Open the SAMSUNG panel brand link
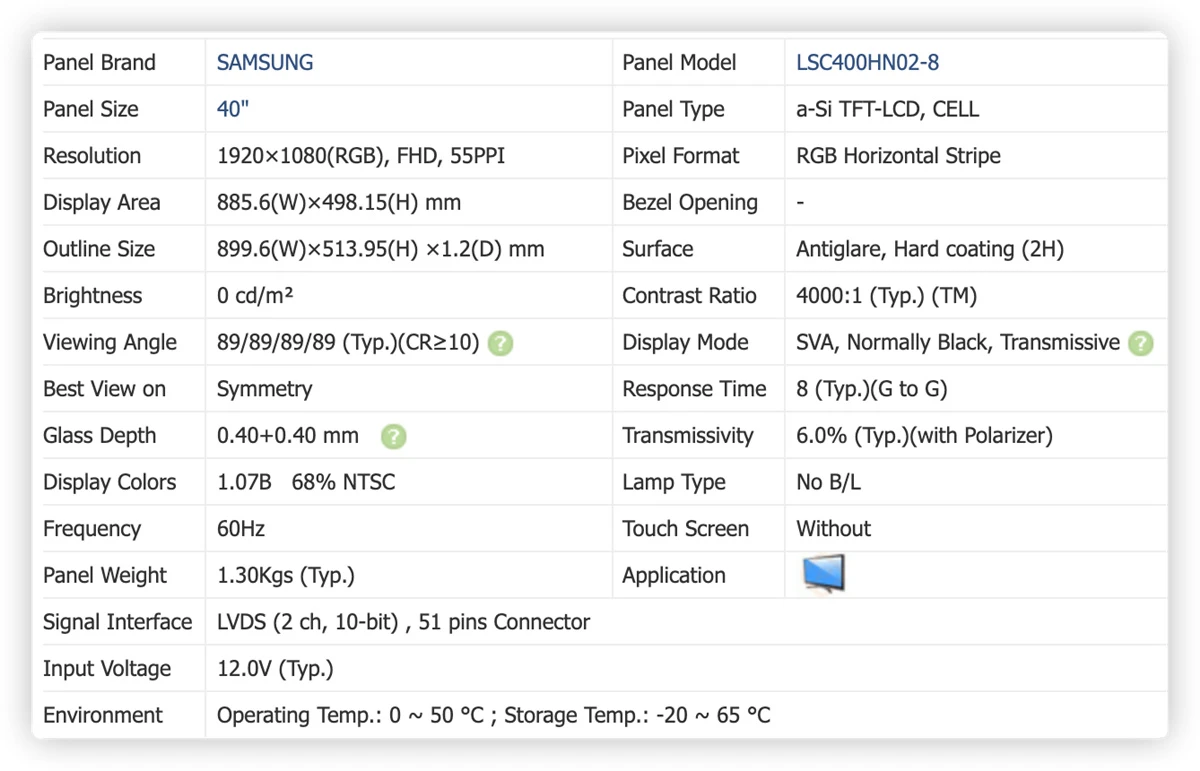 265,62
